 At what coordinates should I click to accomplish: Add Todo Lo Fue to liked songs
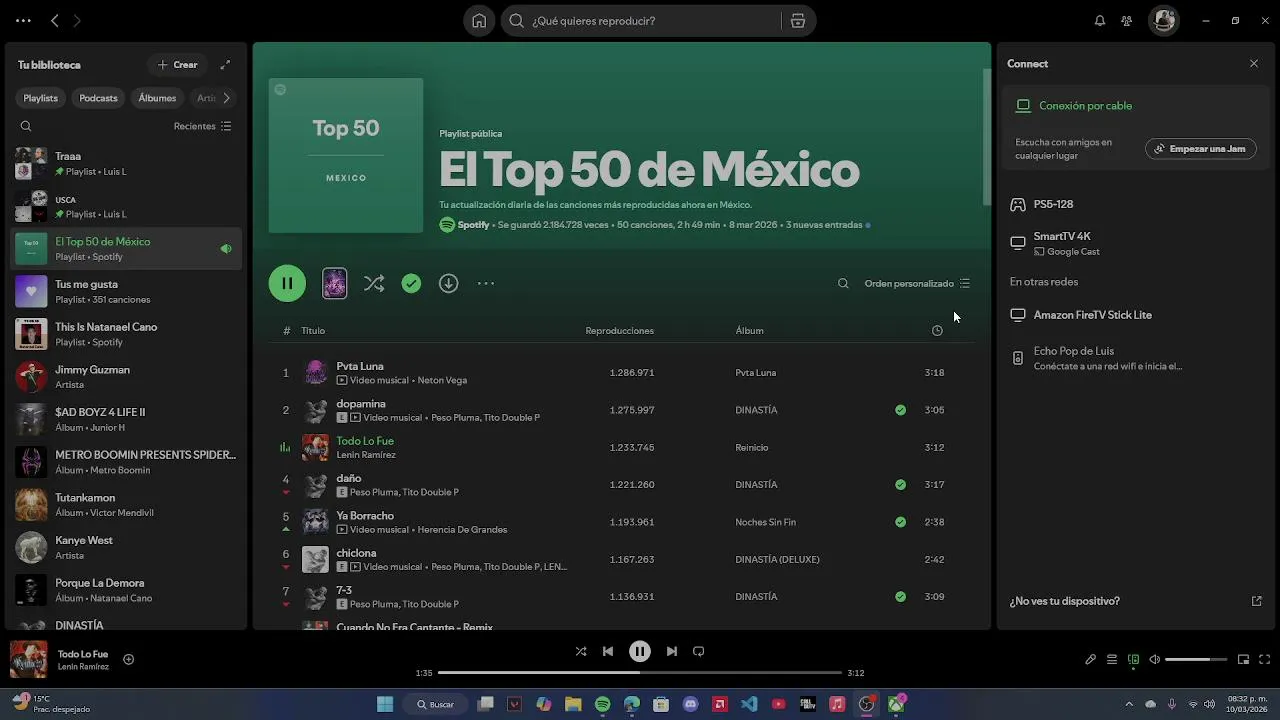coord(128,659)
